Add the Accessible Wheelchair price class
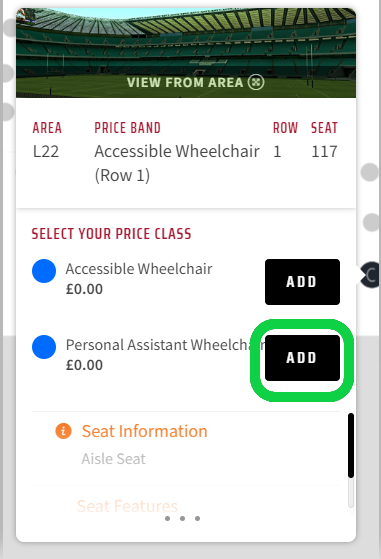The width and height of the screenshot is (381, 559). pos(302,282)
